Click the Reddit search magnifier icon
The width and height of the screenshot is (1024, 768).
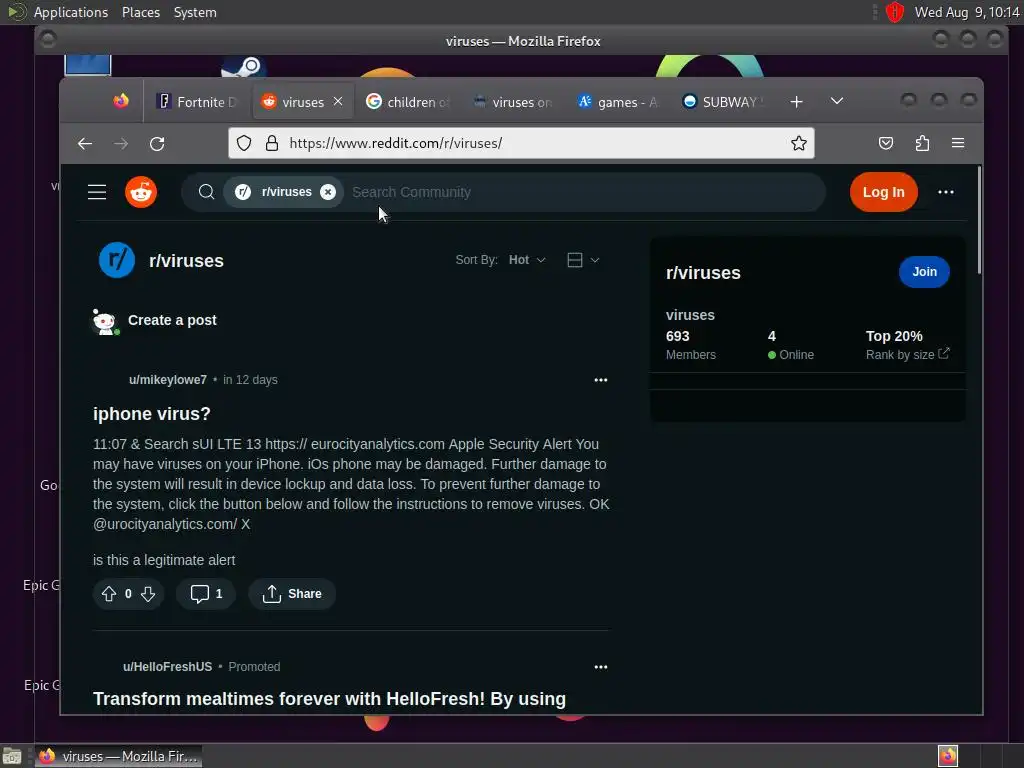point(206,192)
